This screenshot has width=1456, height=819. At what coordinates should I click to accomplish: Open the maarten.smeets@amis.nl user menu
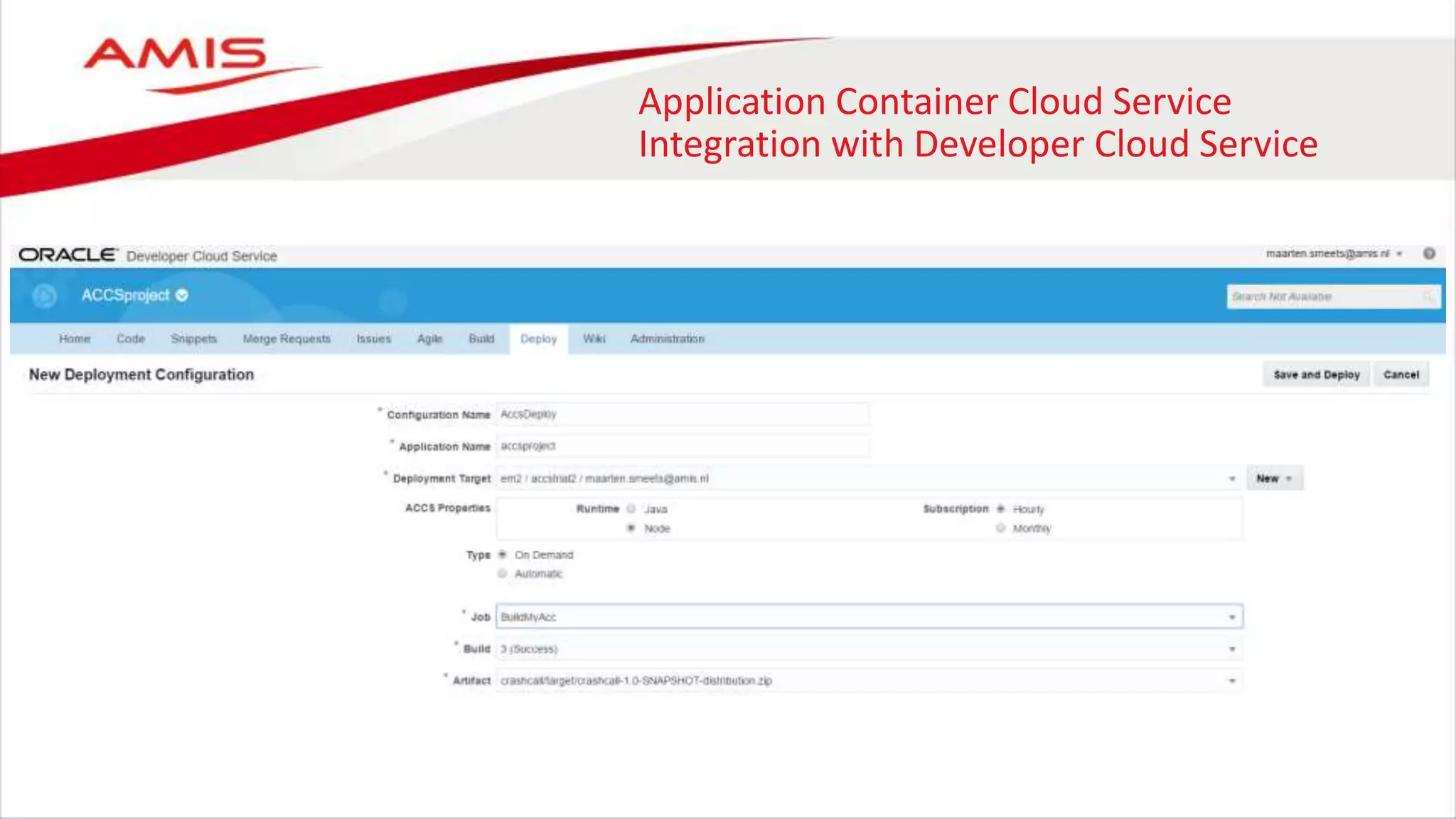point(1334,254)
